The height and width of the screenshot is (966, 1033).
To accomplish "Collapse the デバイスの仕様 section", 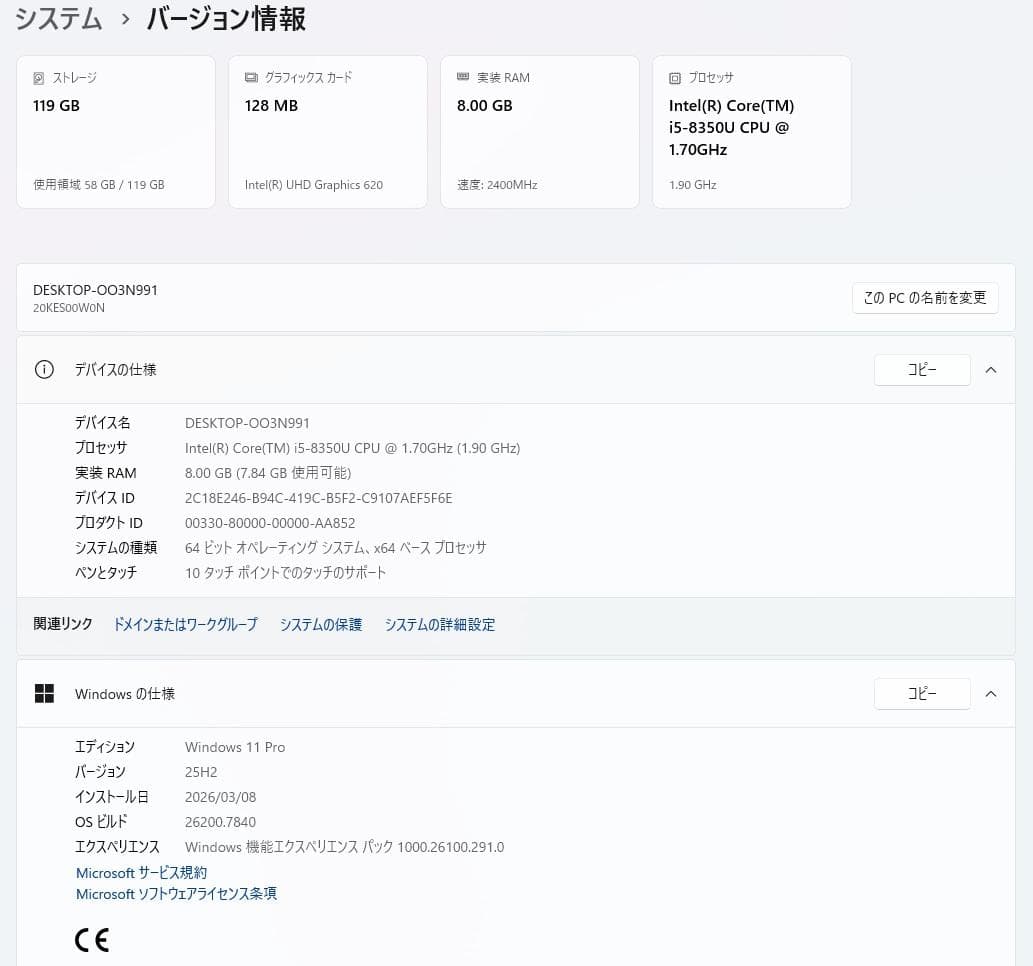I will (991, 370).
